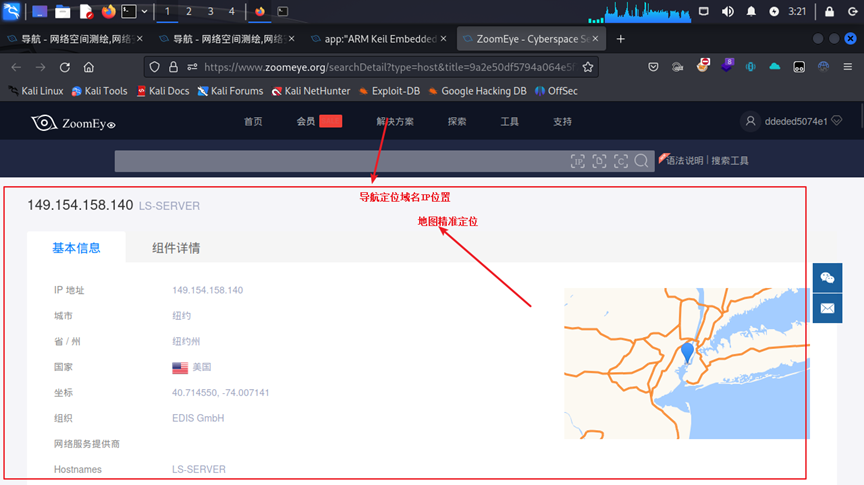Bookmark this page with the star icon
The height and width of the screenshot is (485, 864).
coord(588,67)
